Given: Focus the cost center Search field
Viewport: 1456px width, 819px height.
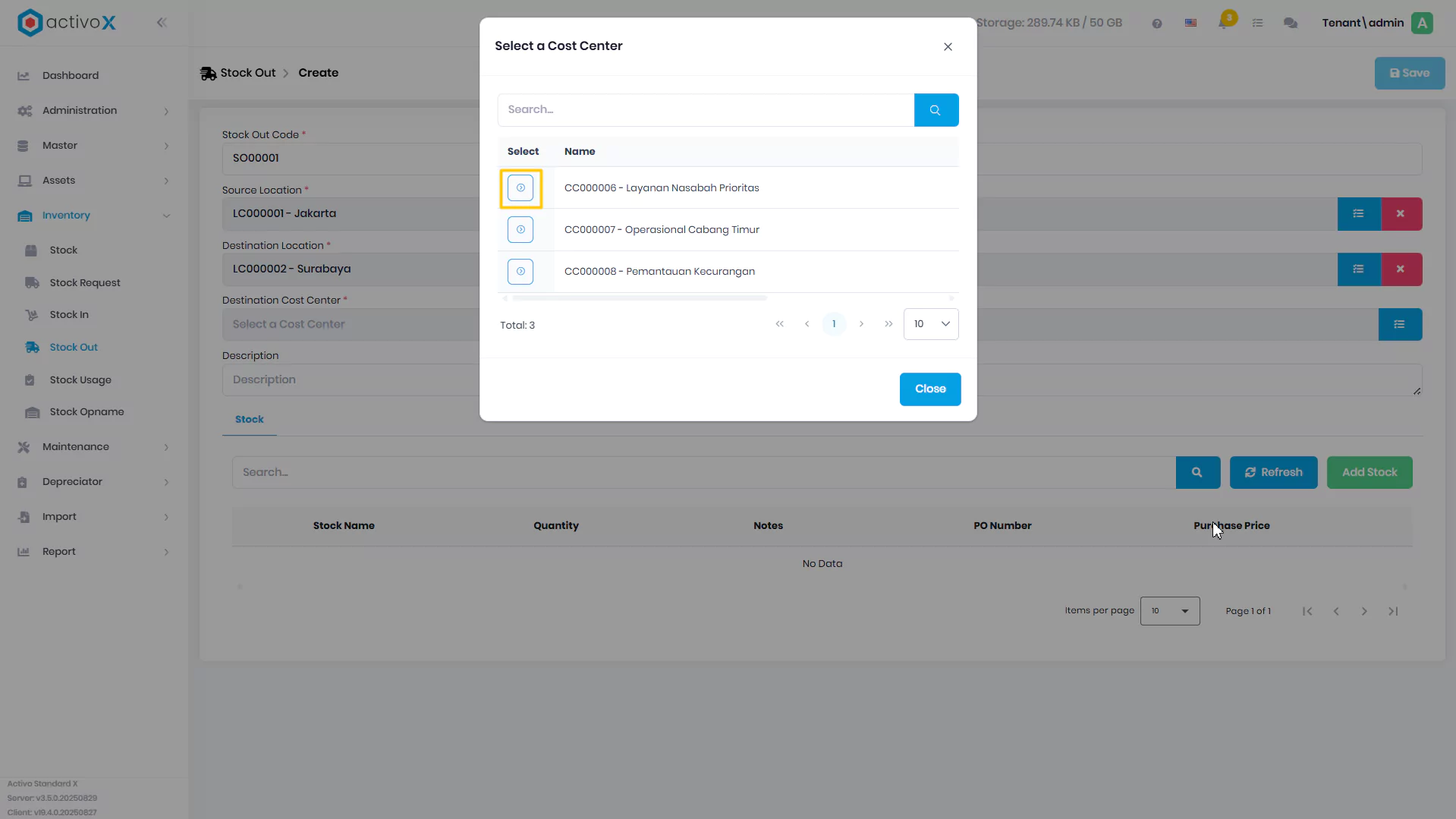Looking at the screenshot, I should tap(706, 110).
